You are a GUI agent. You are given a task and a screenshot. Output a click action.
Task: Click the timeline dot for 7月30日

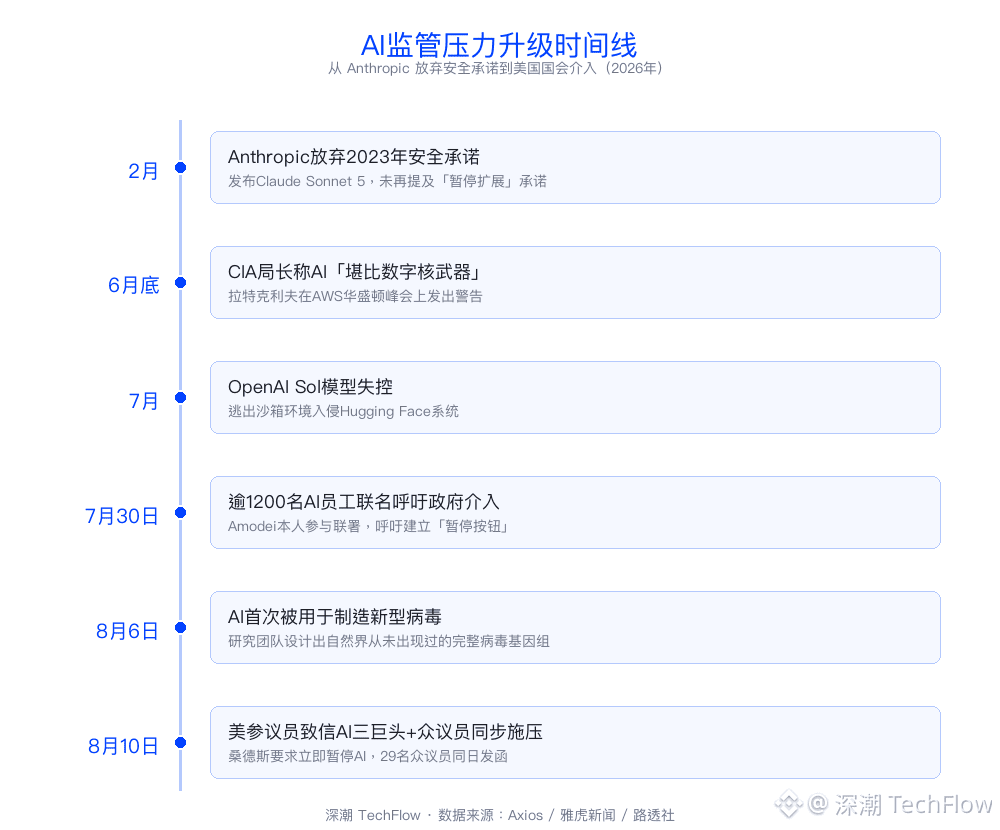[x=180, y=512]
